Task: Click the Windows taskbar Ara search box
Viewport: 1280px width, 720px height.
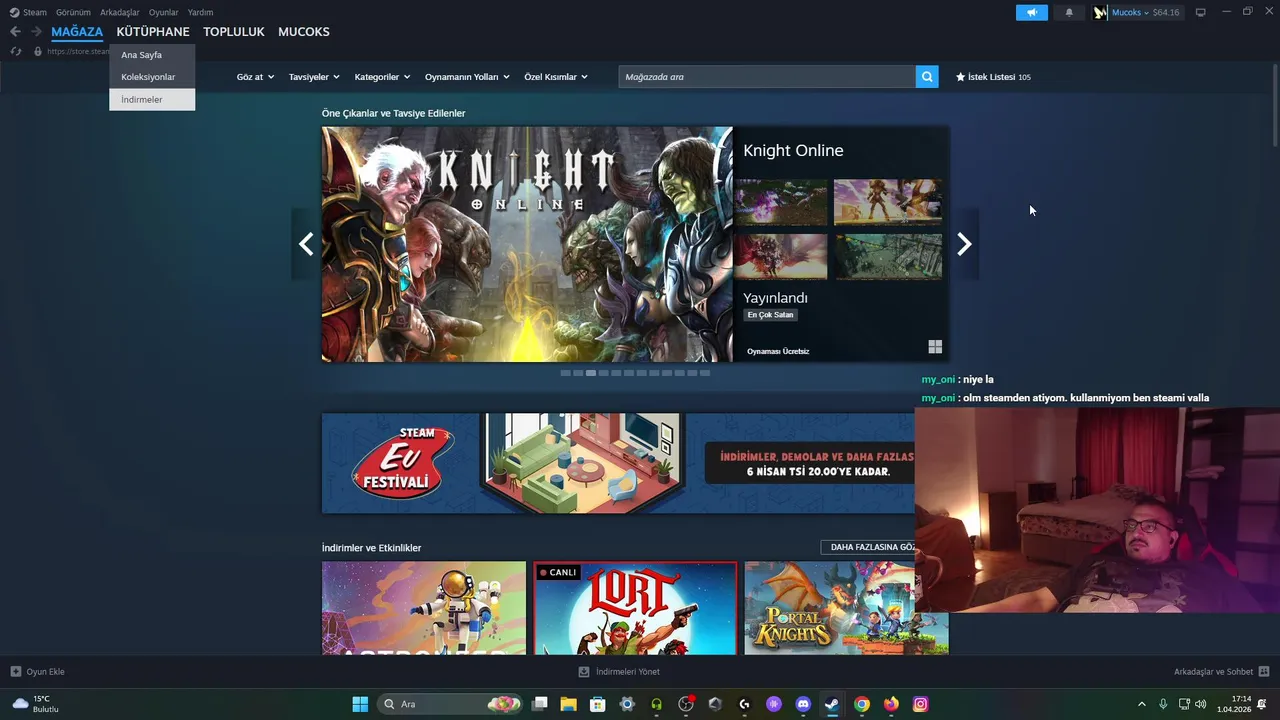Action: tap(452, 704)
